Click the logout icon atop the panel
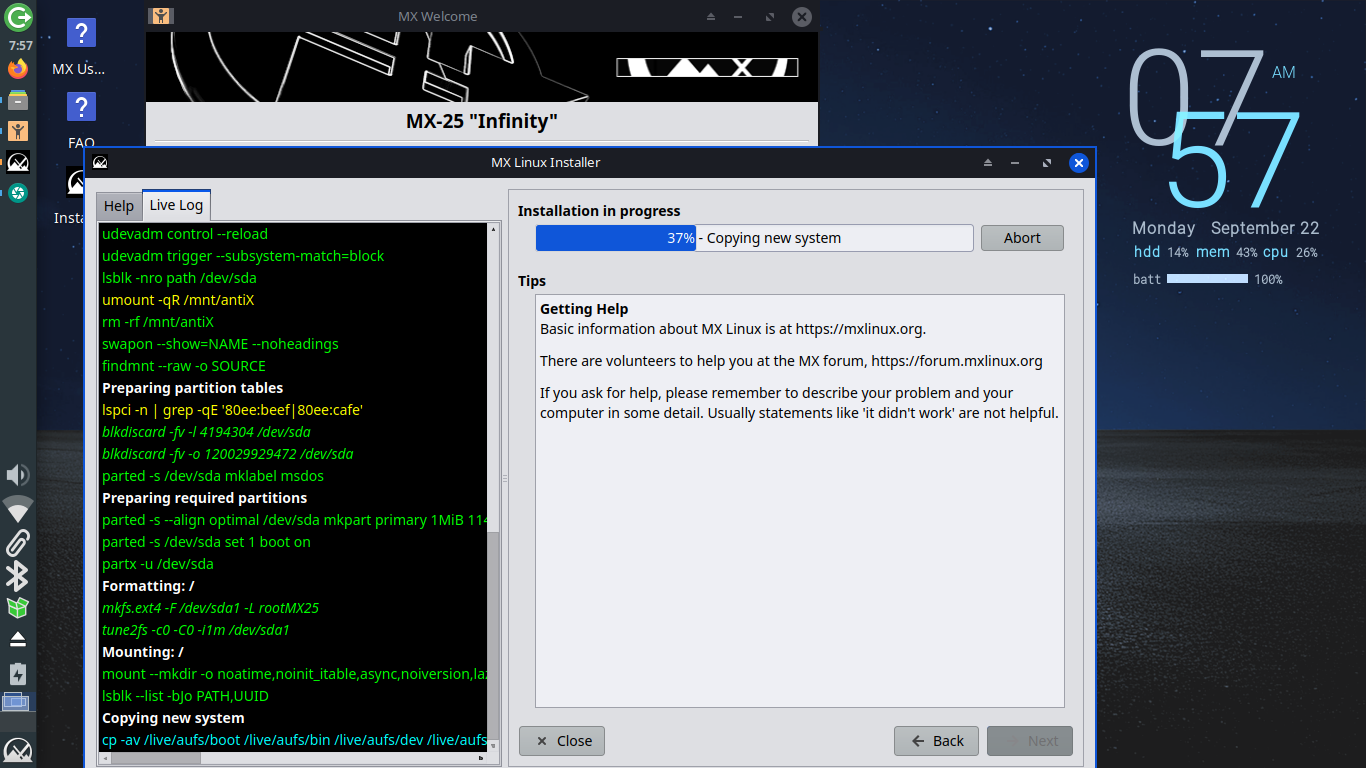 coord(18,17)
